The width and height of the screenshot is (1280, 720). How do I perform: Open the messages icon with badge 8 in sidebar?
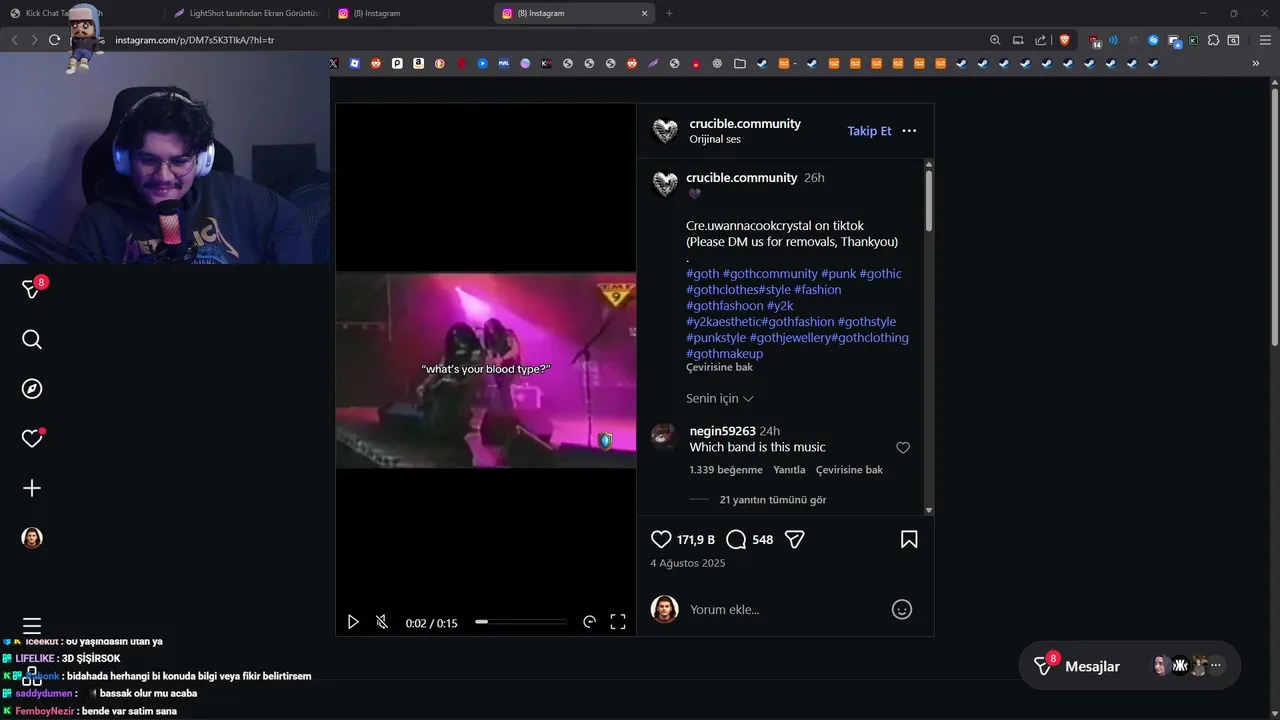[x=32, y=289]
